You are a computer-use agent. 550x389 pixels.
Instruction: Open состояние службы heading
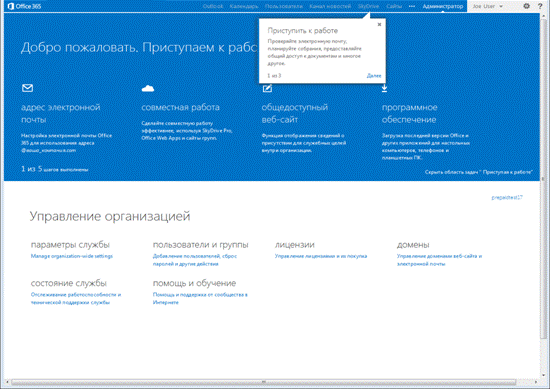click(x=69, y=283)
